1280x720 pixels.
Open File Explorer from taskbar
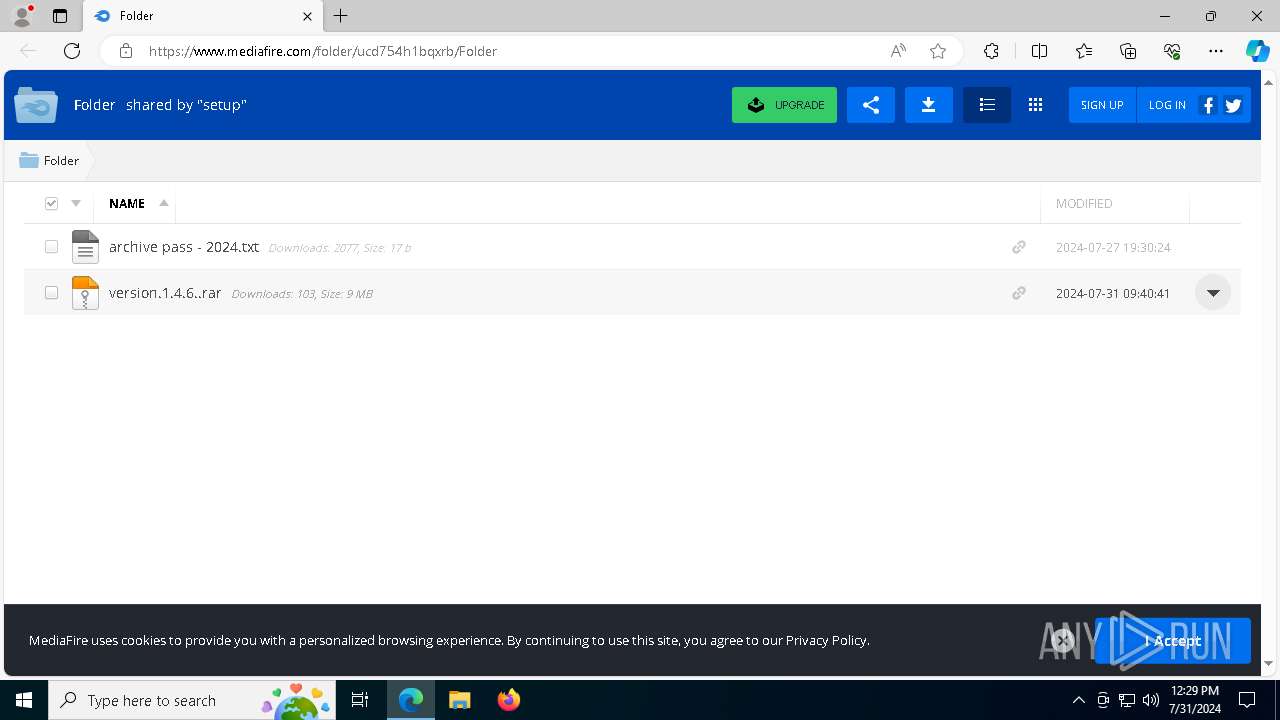point(459,700)
